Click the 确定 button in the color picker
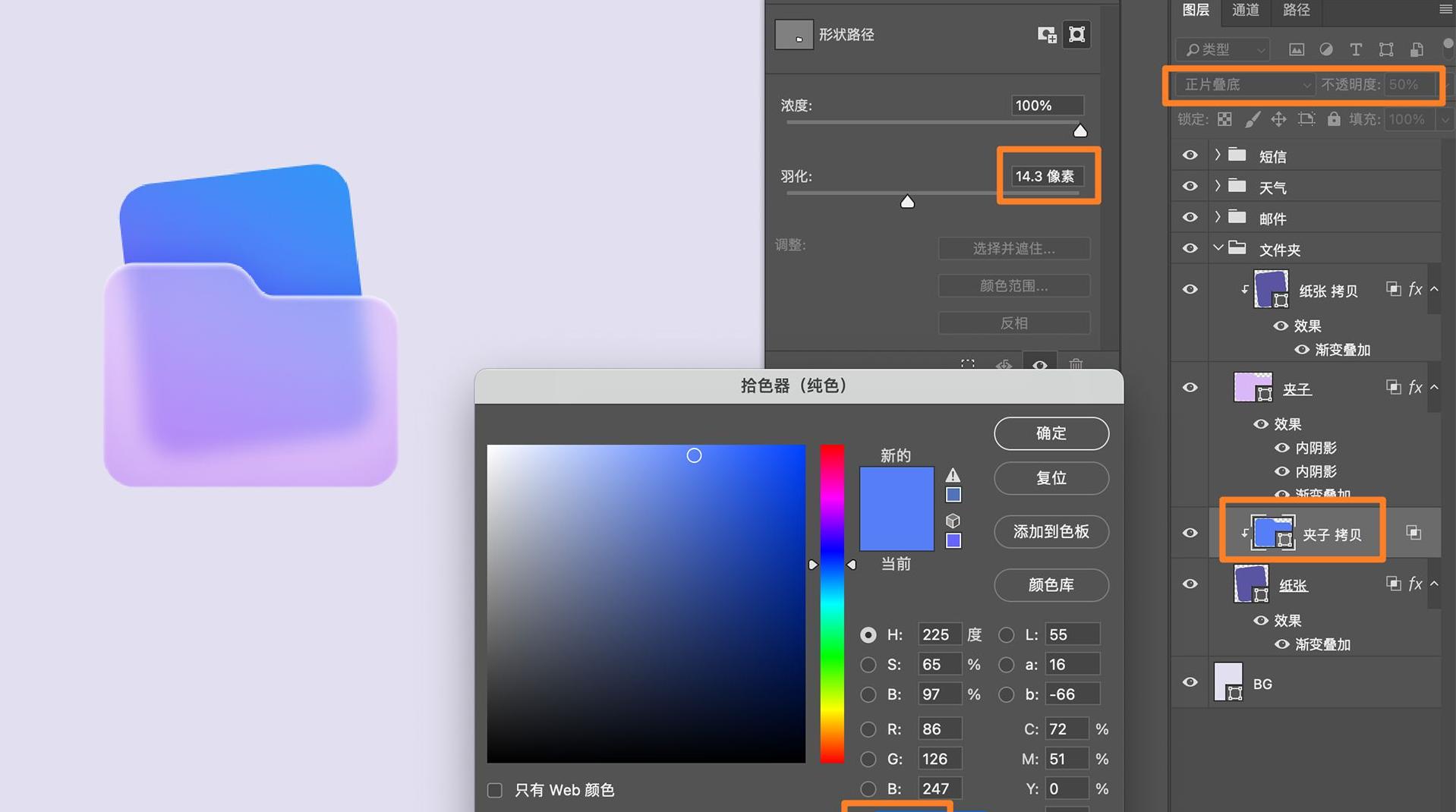 (1051, 433)
